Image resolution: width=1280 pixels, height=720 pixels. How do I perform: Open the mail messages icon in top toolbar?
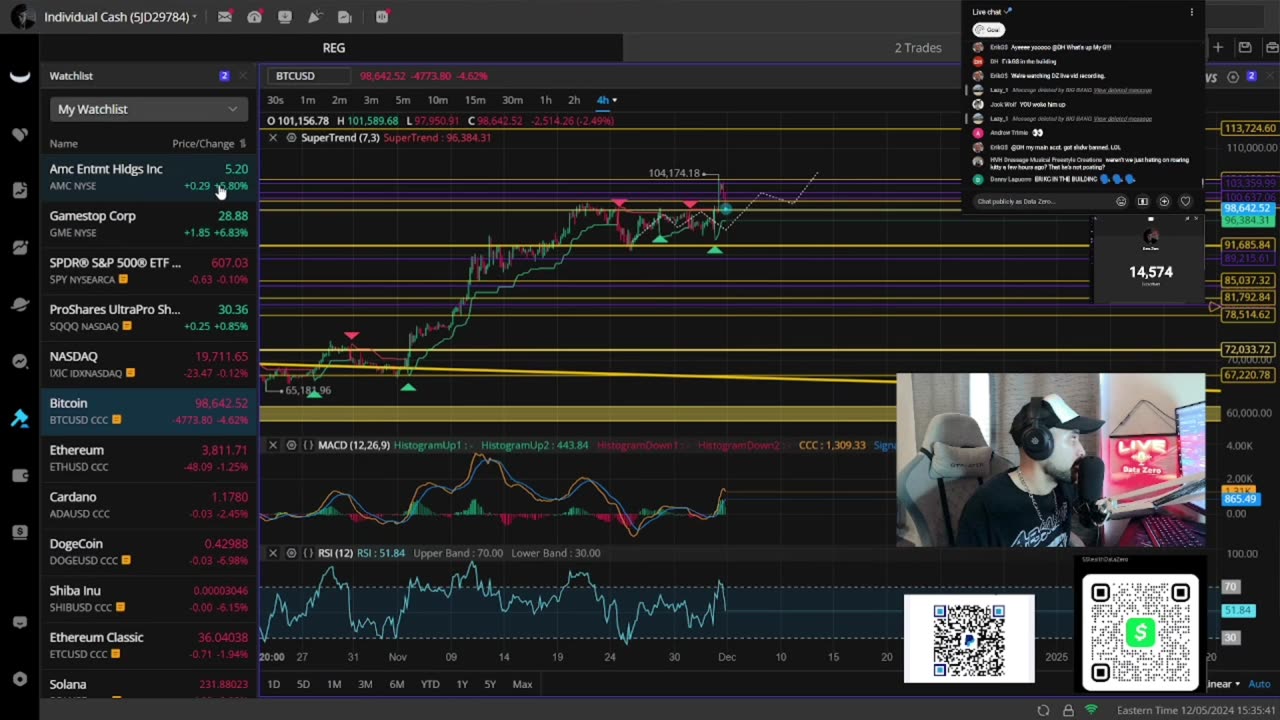click(225, 17)
